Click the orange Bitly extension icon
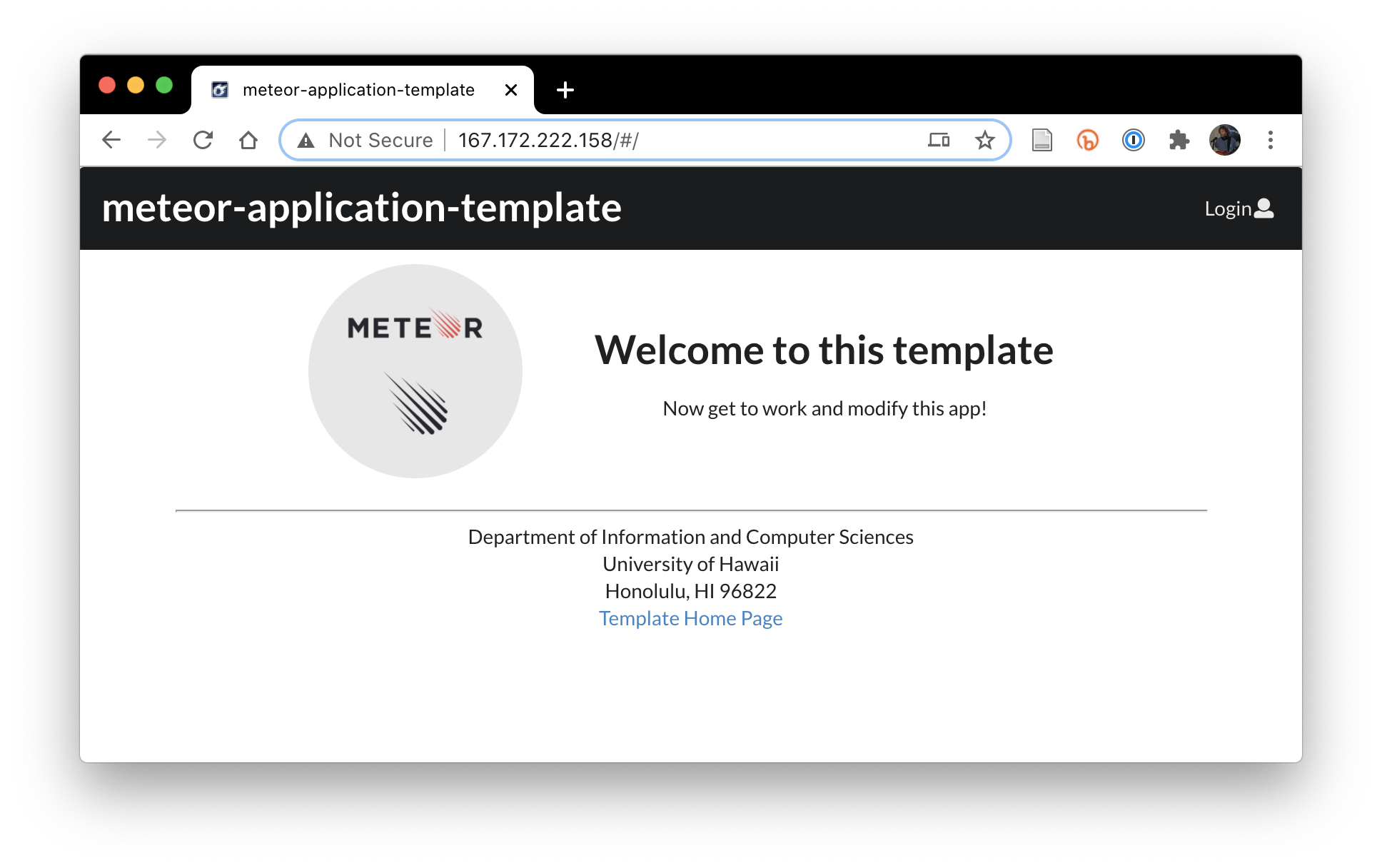Image resolution: width=1382 pixels, height=868 pixels. (1087, 140)
